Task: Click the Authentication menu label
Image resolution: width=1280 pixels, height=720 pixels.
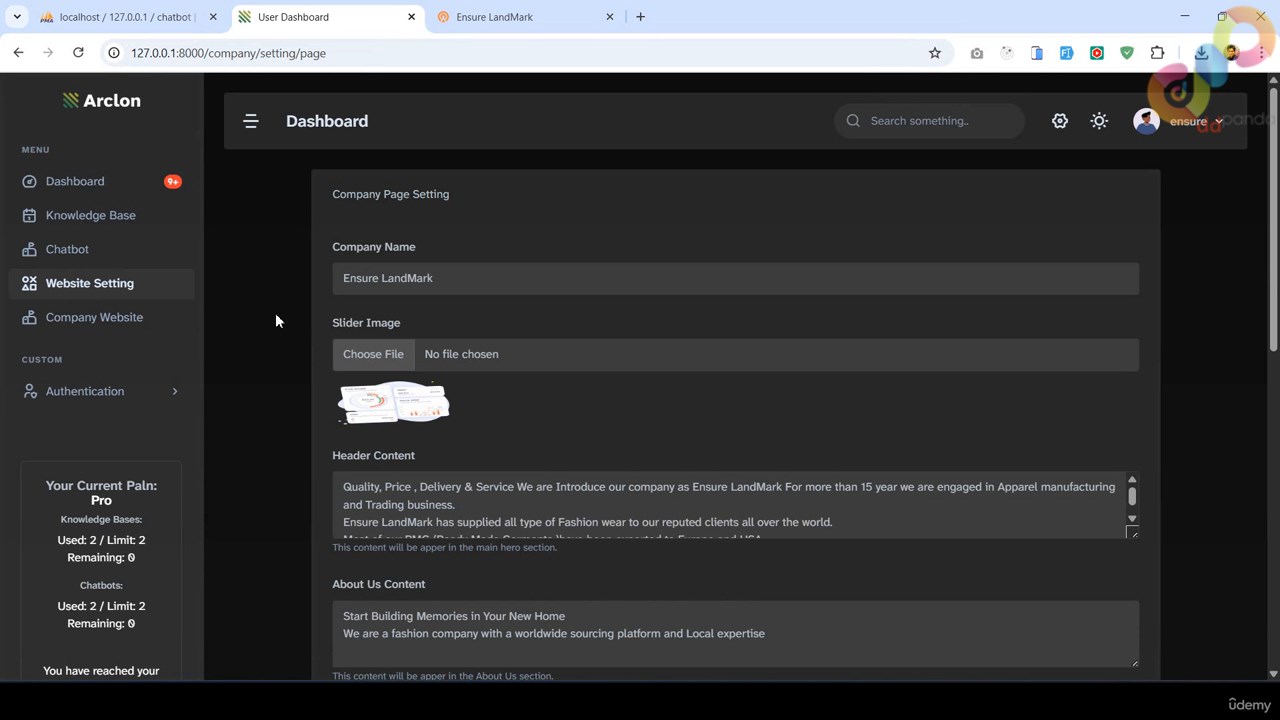Action: tap(85, 391)
